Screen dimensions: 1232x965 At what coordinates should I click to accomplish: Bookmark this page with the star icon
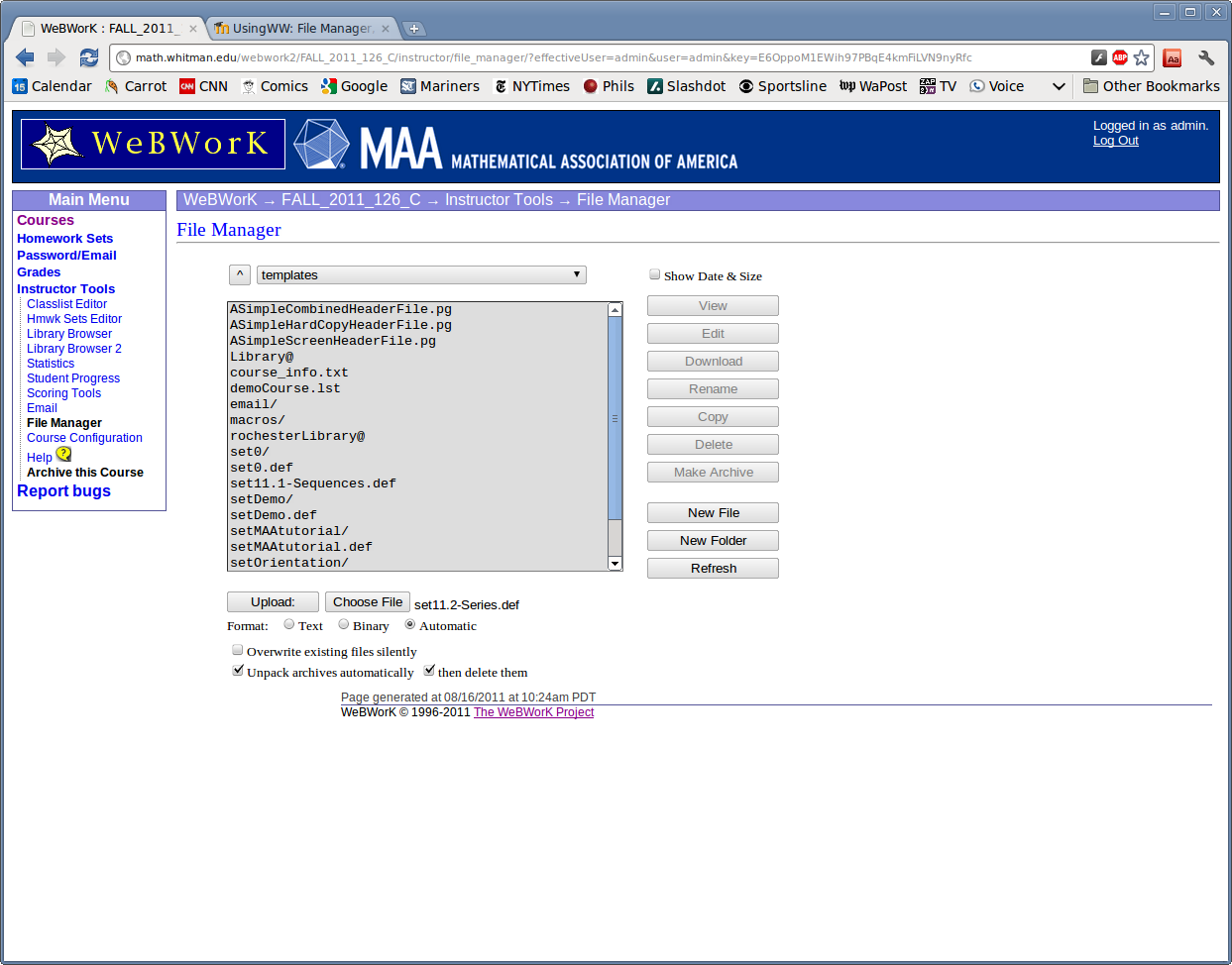(x=1142, y=57)
